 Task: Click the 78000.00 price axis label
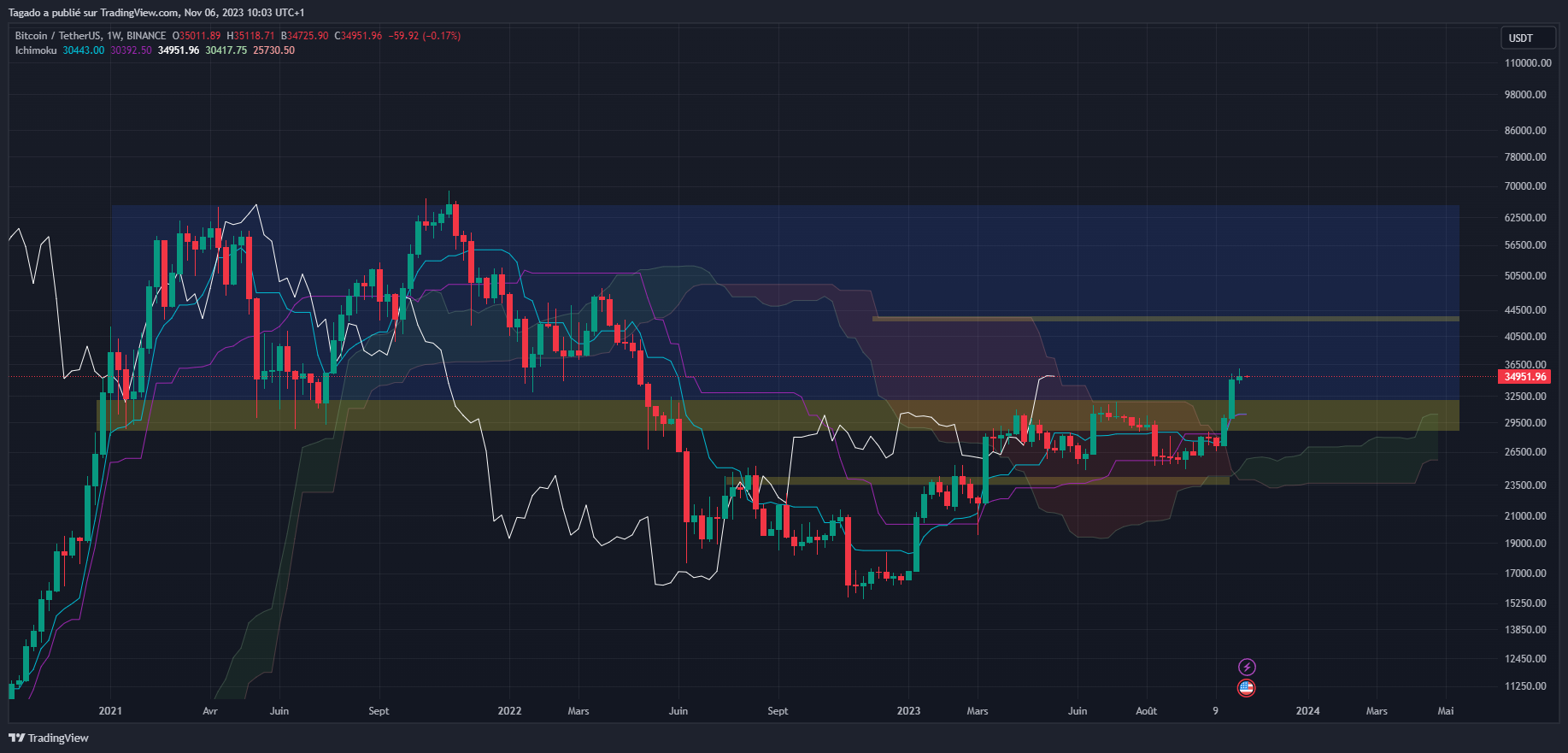pos(1525,157)
